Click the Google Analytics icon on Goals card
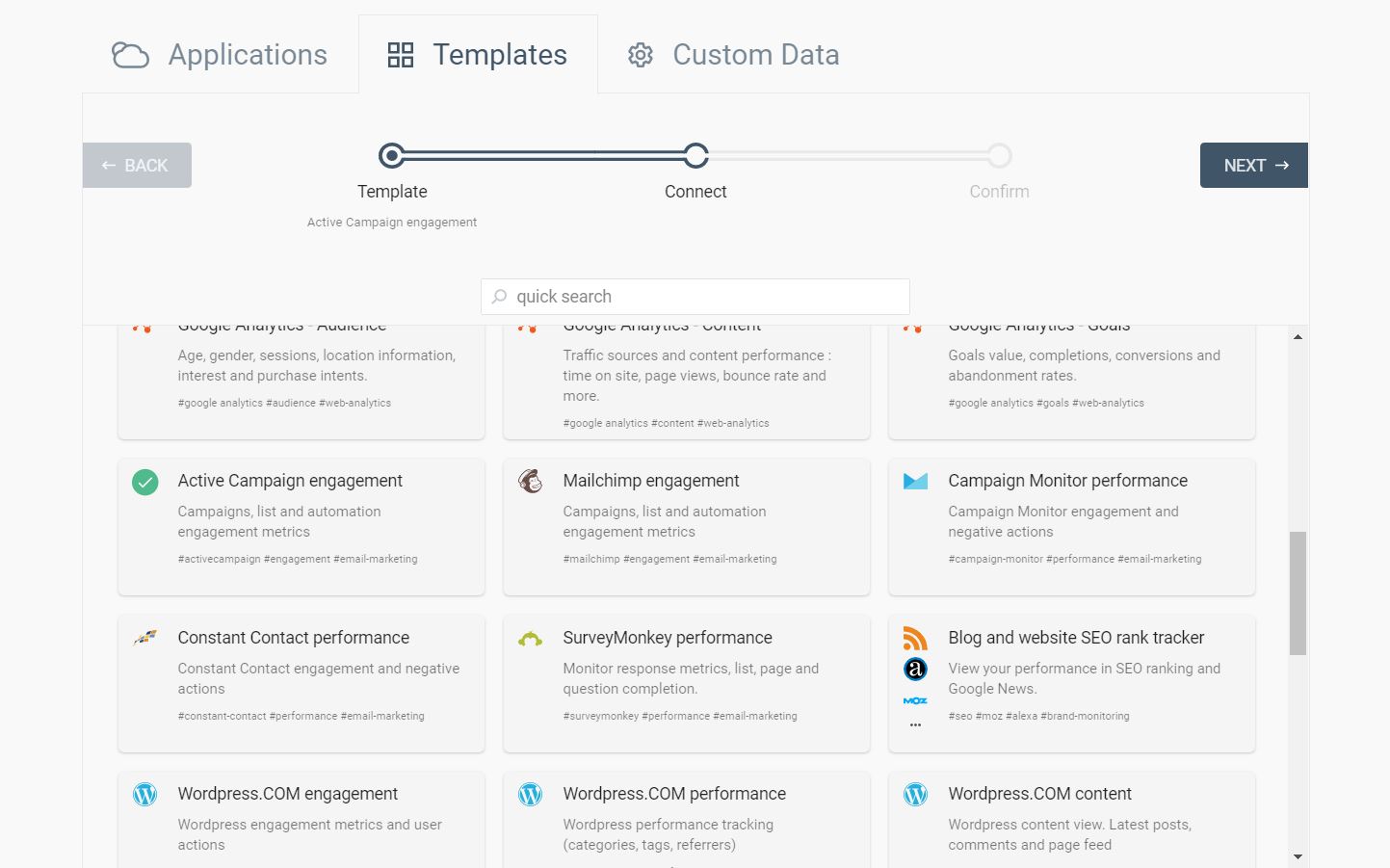1390x868 pixels. click(x=913, y=329)
